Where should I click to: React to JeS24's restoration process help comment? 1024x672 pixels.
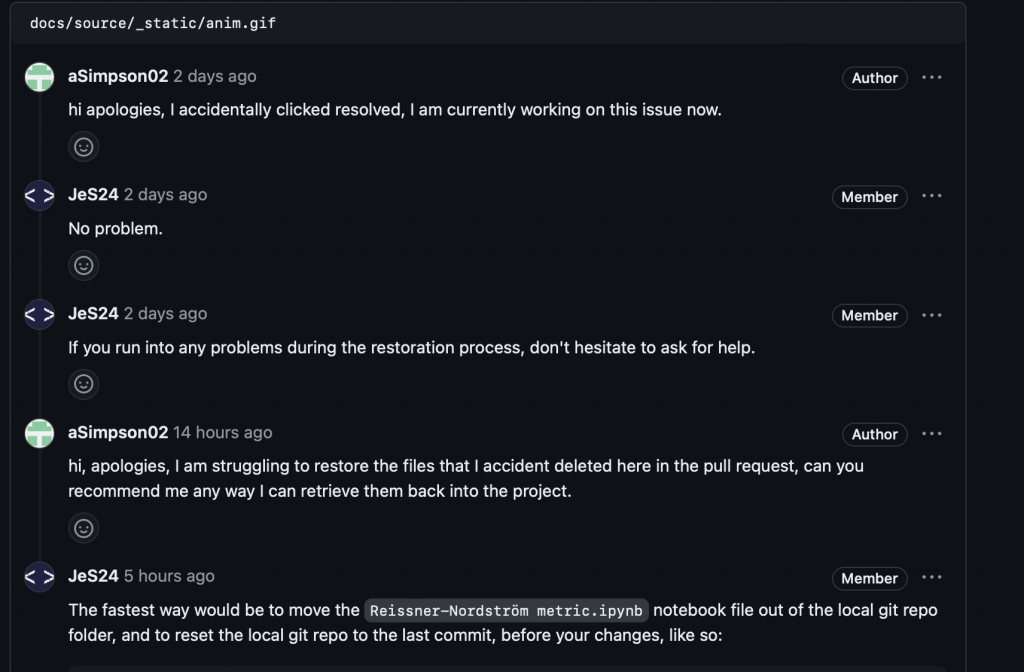point(84,384)
